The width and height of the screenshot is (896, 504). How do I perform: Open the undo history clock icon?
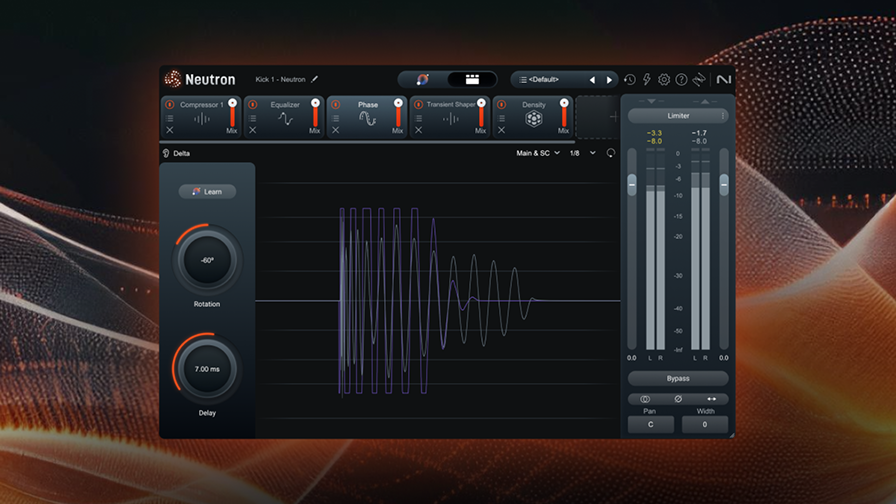tap(630, 79)
